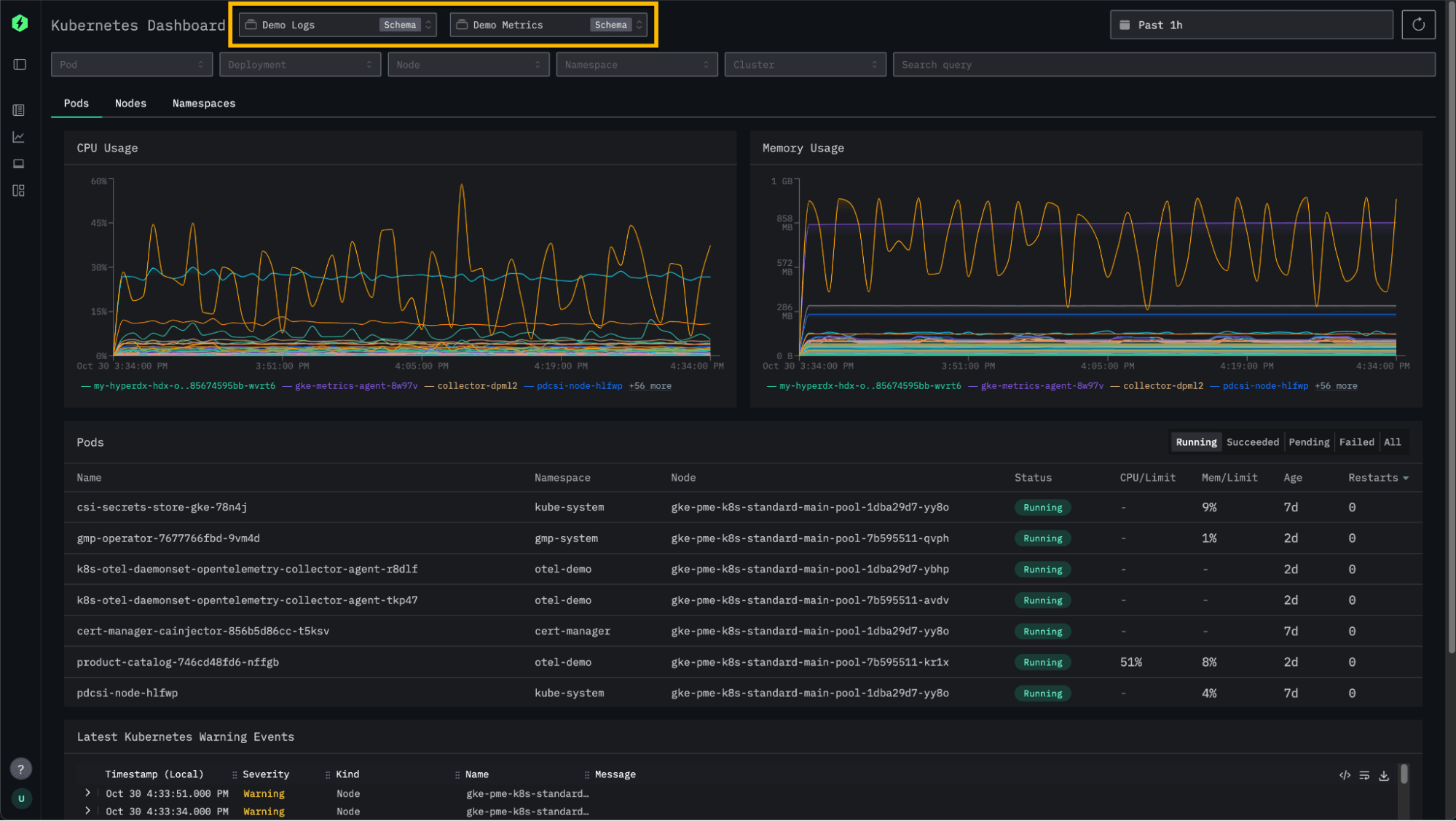Click Schema button for Demo Metrics
The width and height of the screenshot is (1456, 821).
coord(610,25)
